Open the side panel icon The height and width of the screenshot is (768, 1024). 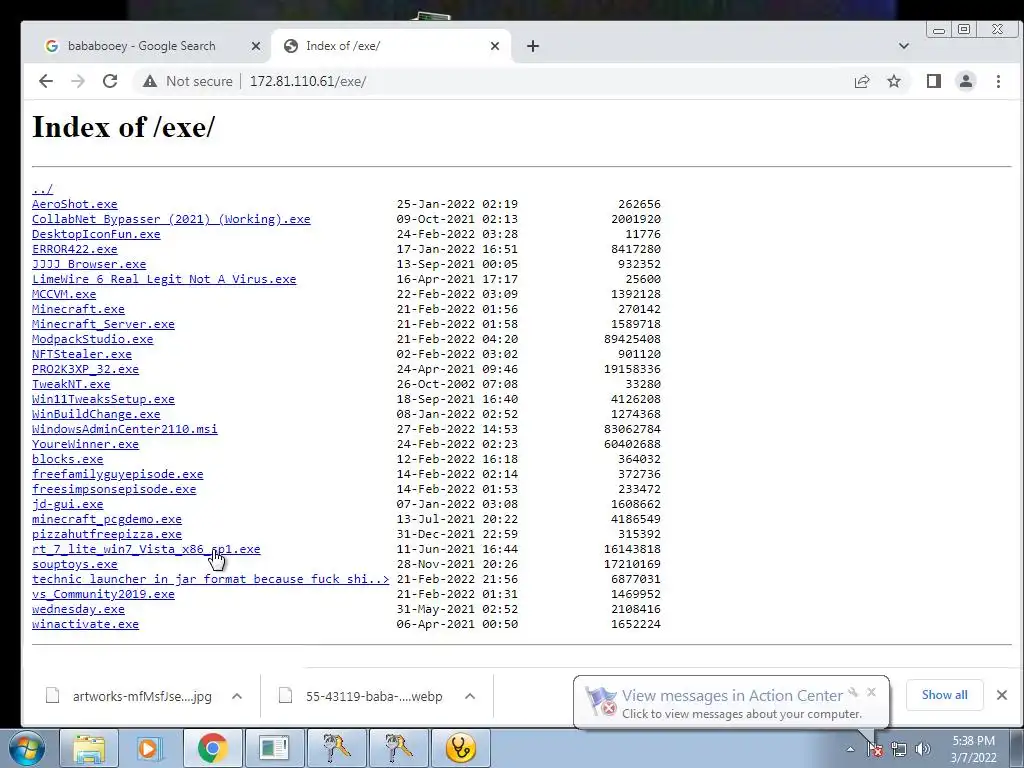(934, 81)
